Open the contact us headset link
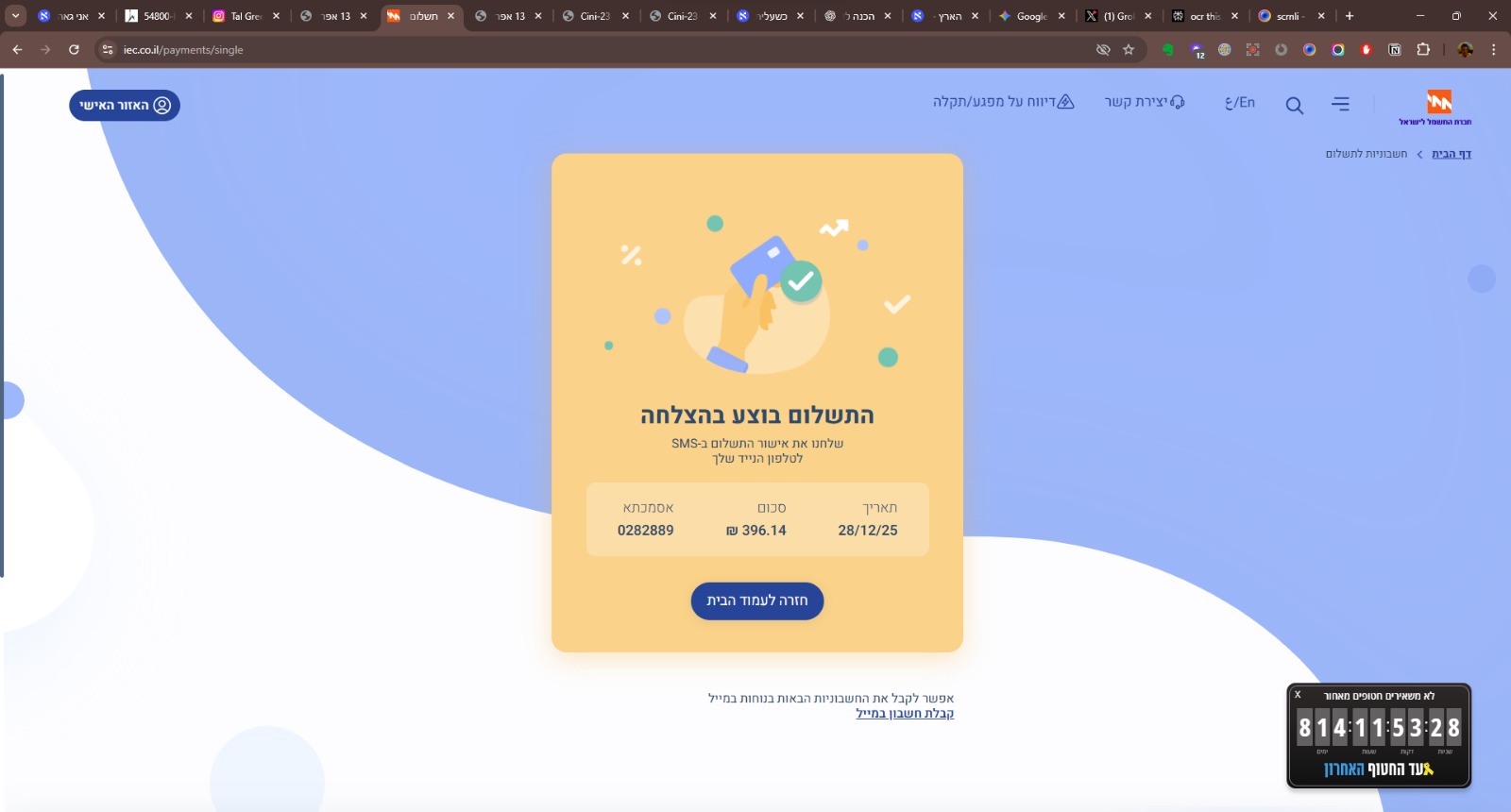The height and width of the screenshot is (812, 1511). [1145, 102]
